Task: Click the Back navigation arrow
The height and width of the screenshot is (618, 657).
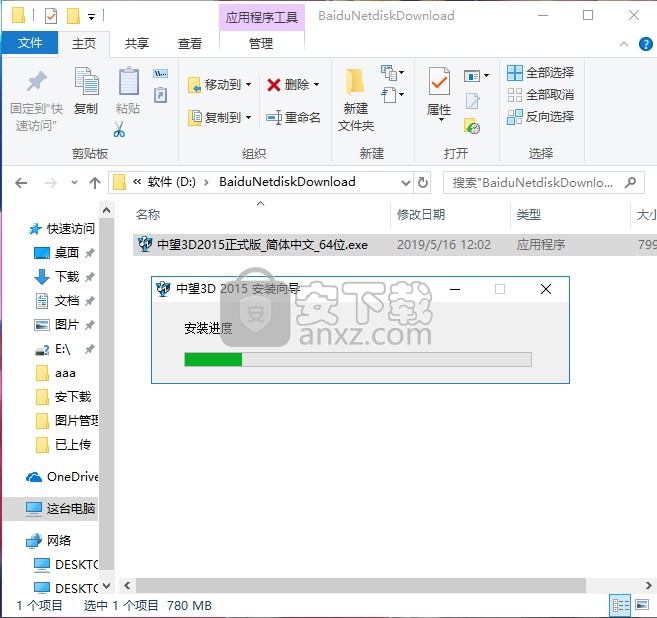Action: (x=21, y=183)
